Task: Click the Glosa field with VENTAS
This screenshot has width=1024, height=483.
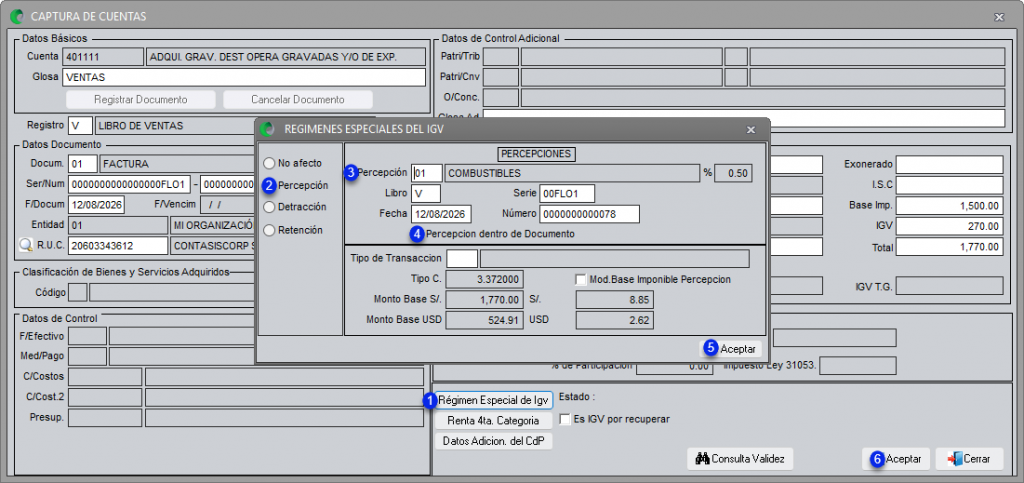Action: (244, 78)
